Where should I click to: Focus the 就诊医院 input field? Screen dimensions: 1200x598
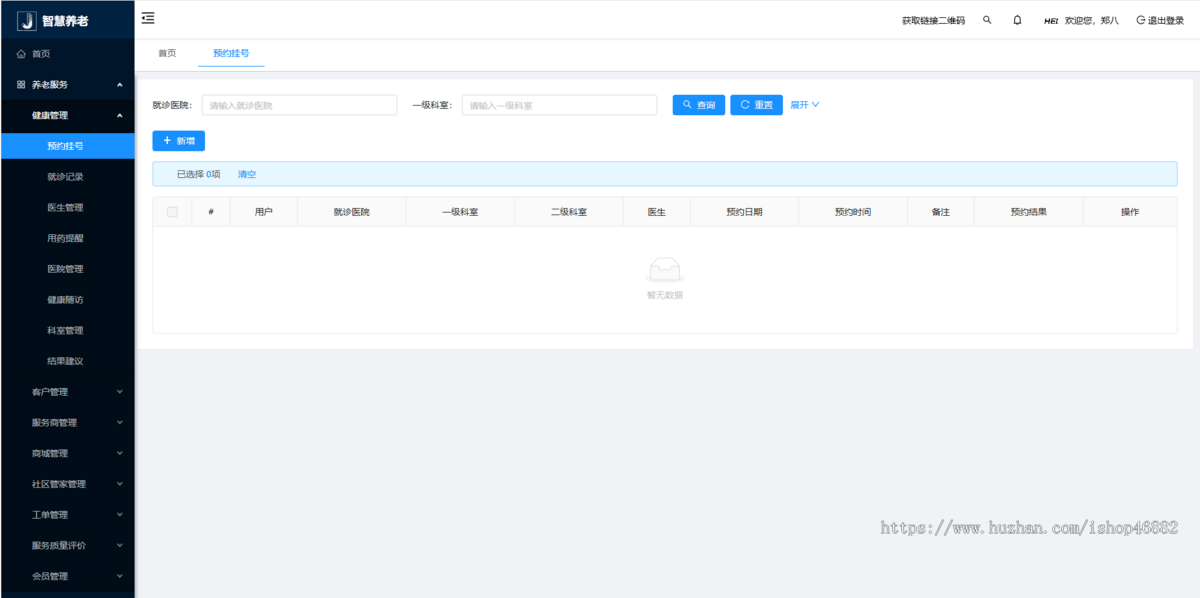pyautogui.click(x=299, y=105)
